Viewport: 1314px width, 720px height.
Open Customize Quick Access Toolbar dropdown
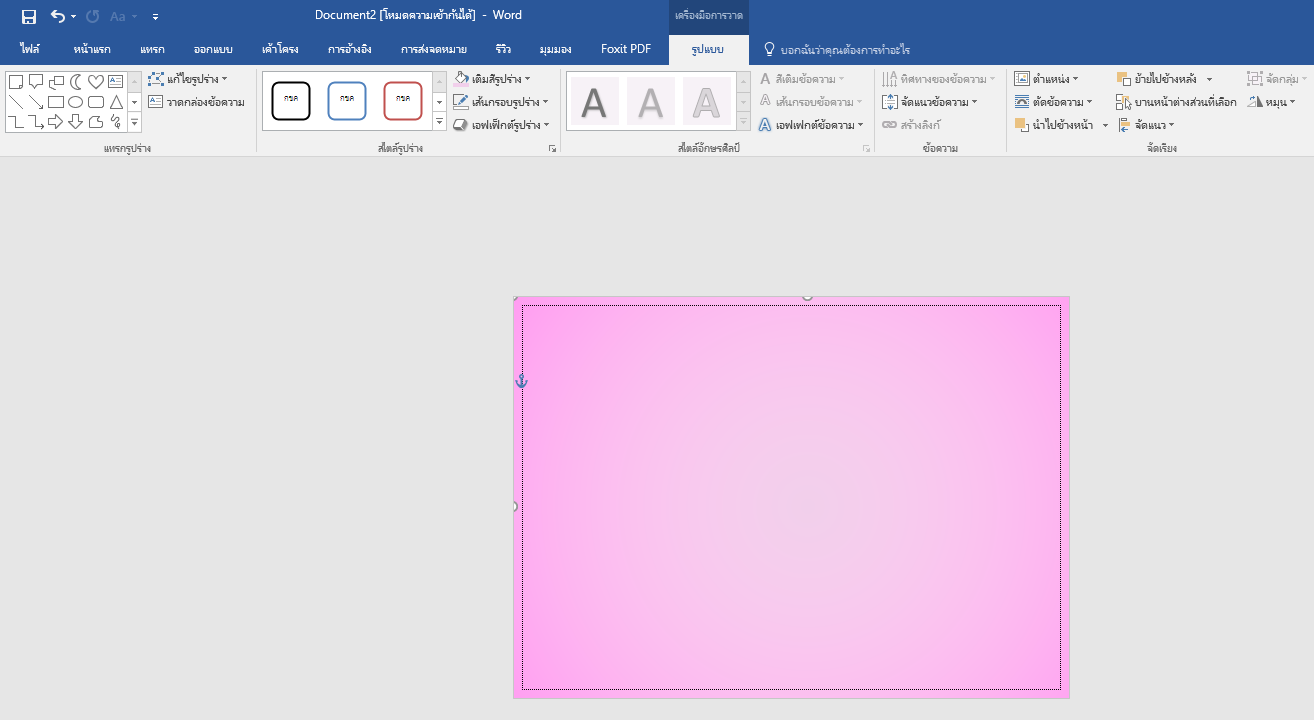[x=155, y=17]
